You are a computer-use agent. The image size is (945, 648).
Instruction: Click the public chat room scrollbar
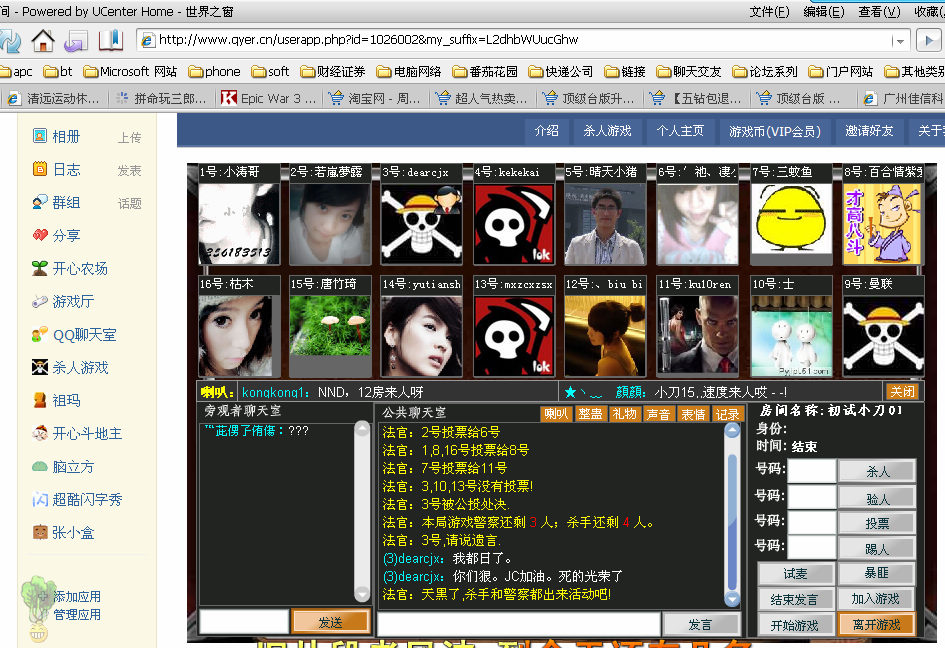pyautogui.click(x=732, y=520)
